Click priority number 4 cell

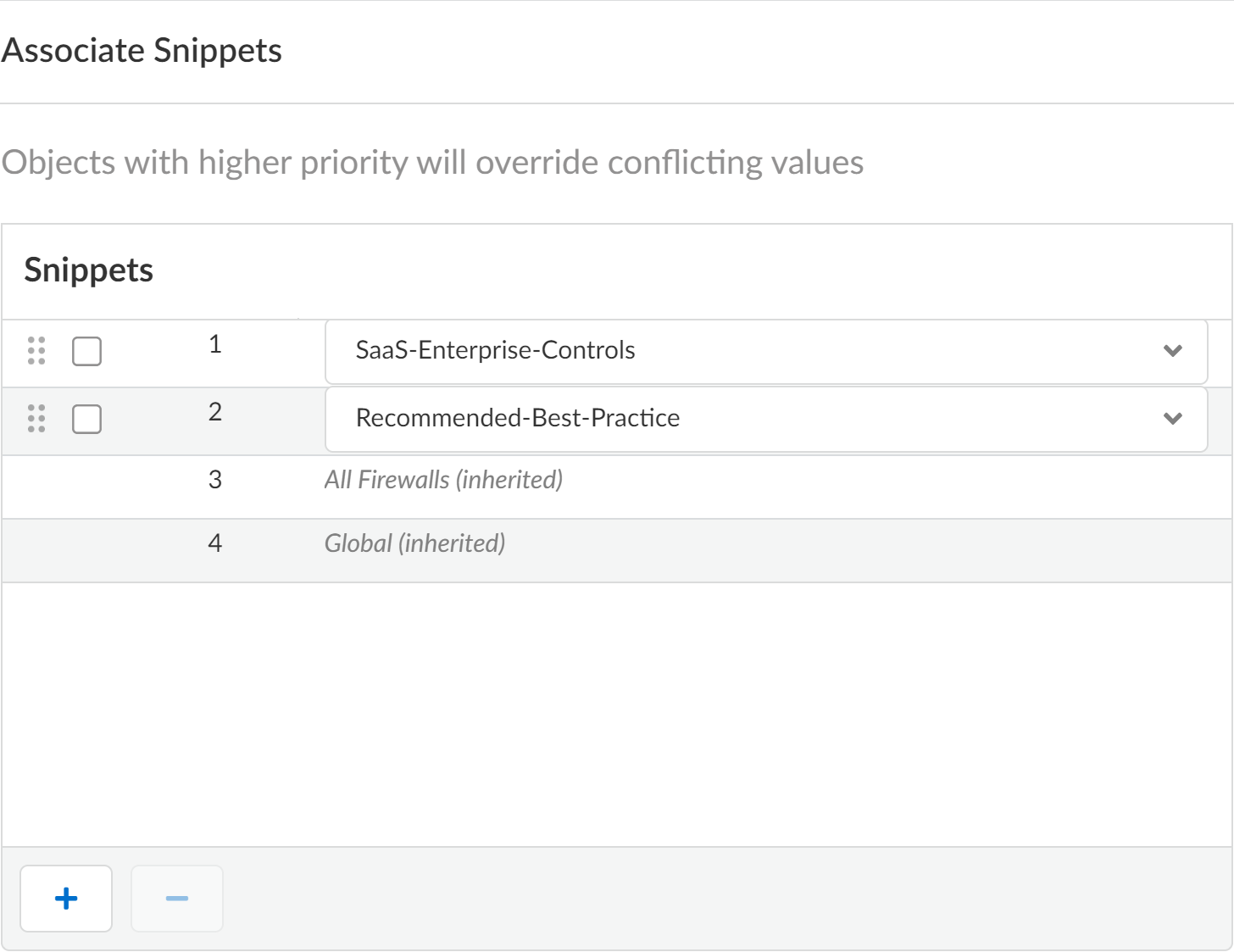click(x=215, y=543)
